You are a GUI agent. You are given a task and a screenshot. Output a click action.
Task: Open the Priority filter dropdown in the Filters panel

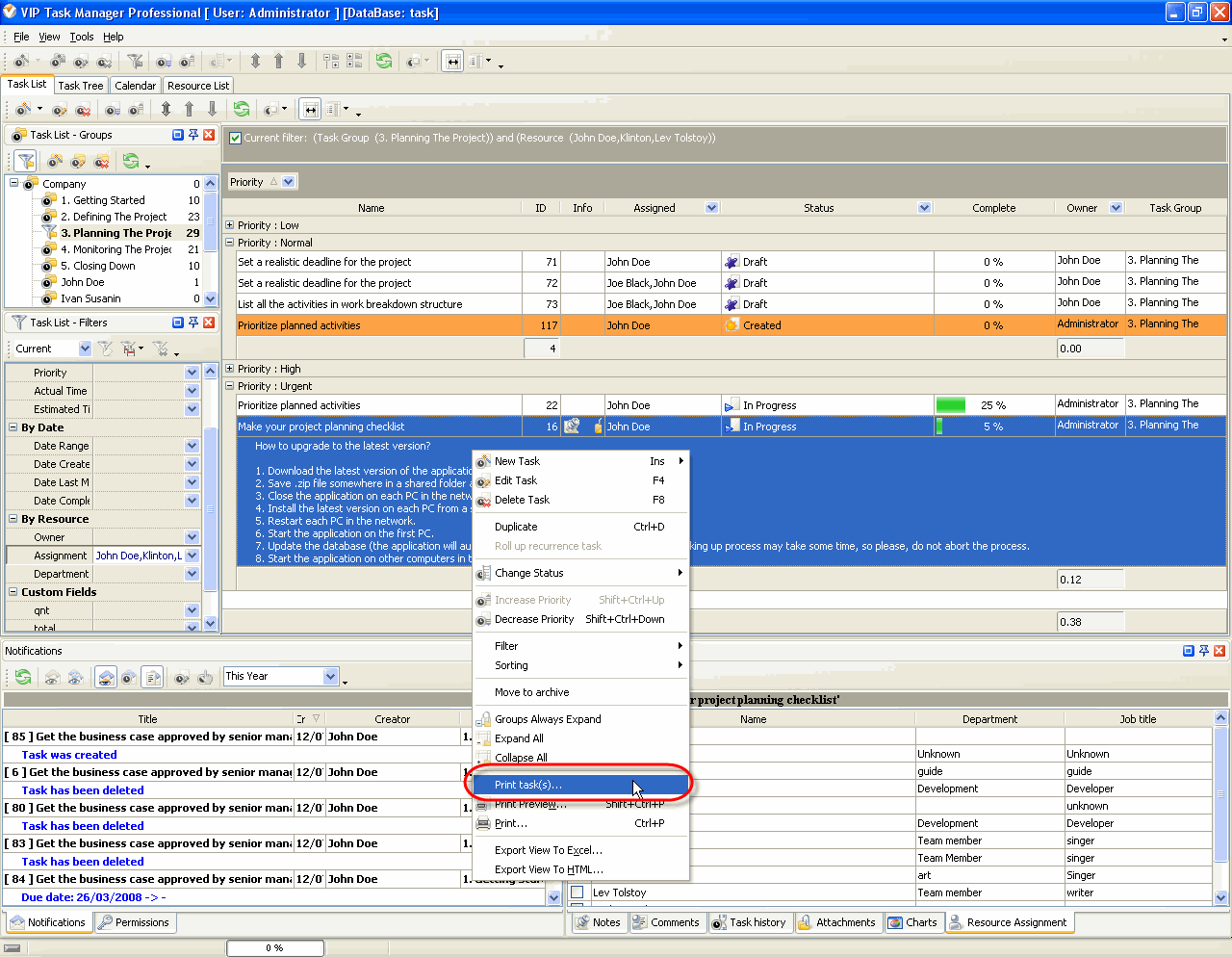coord(192,373)
